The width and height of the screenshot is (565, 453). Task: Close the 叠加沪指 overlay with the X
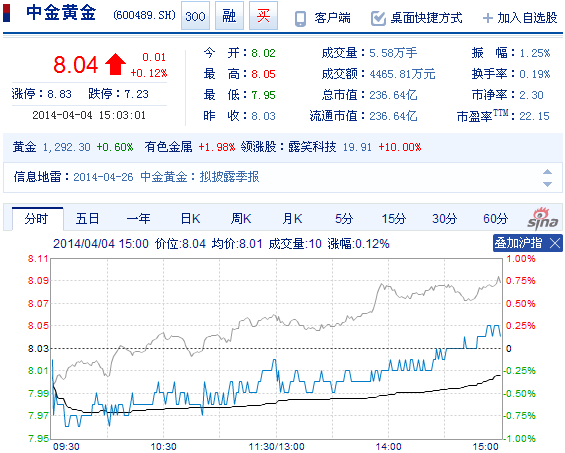tap(555, 243)
